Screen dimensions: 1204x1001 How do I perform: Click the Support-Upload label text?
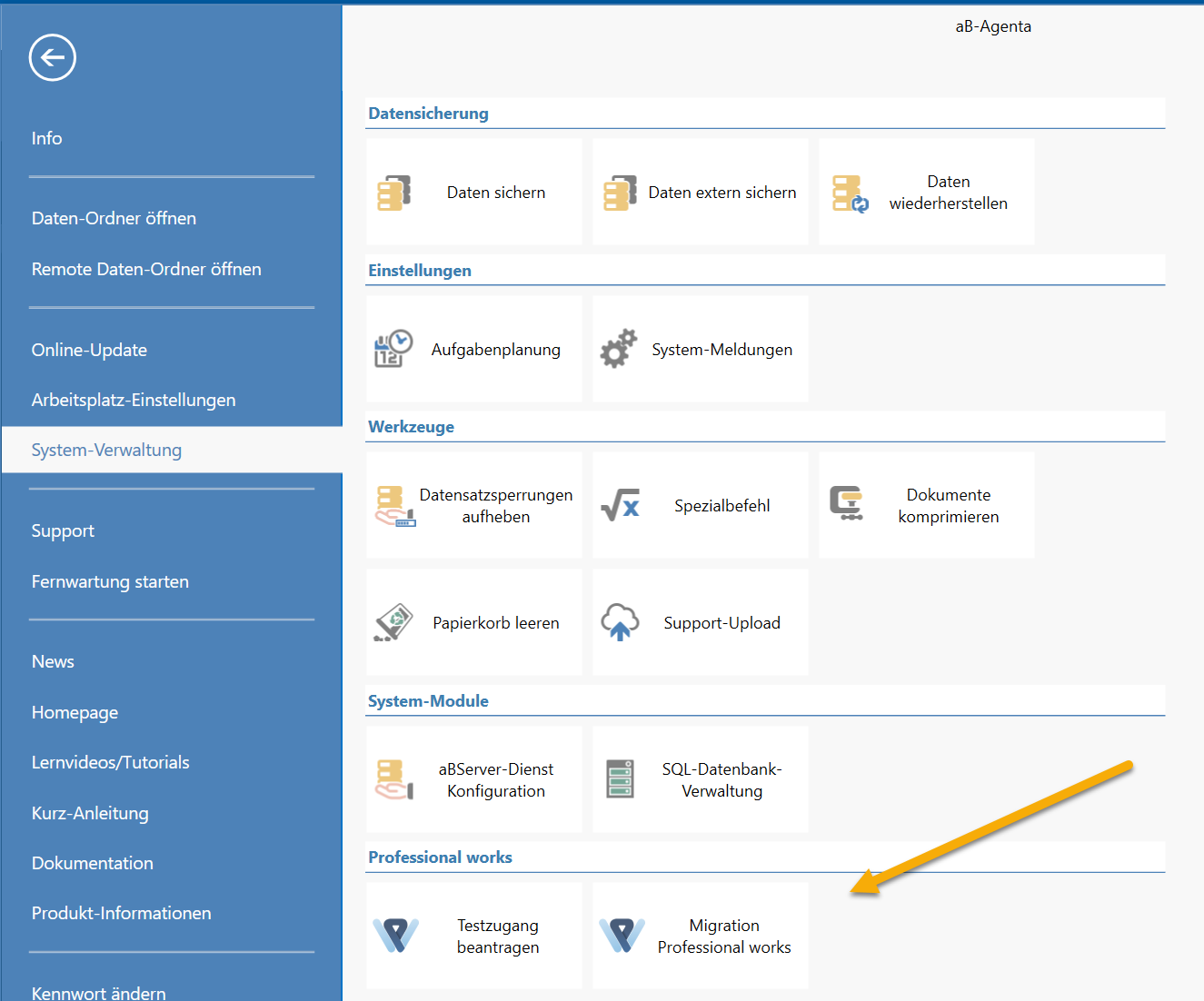pos(722,623)
